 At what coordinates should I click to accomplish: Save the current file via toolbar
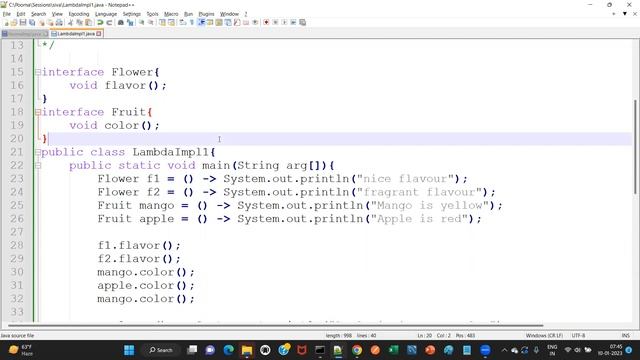click(x=23, y=22)
